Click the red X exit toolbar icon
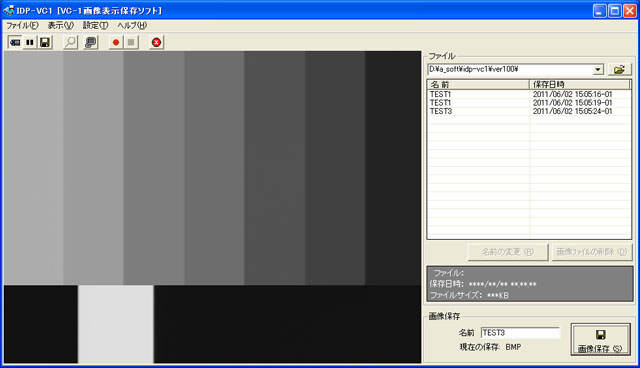Viewport: 640px width, 368px height. [156, 42]
